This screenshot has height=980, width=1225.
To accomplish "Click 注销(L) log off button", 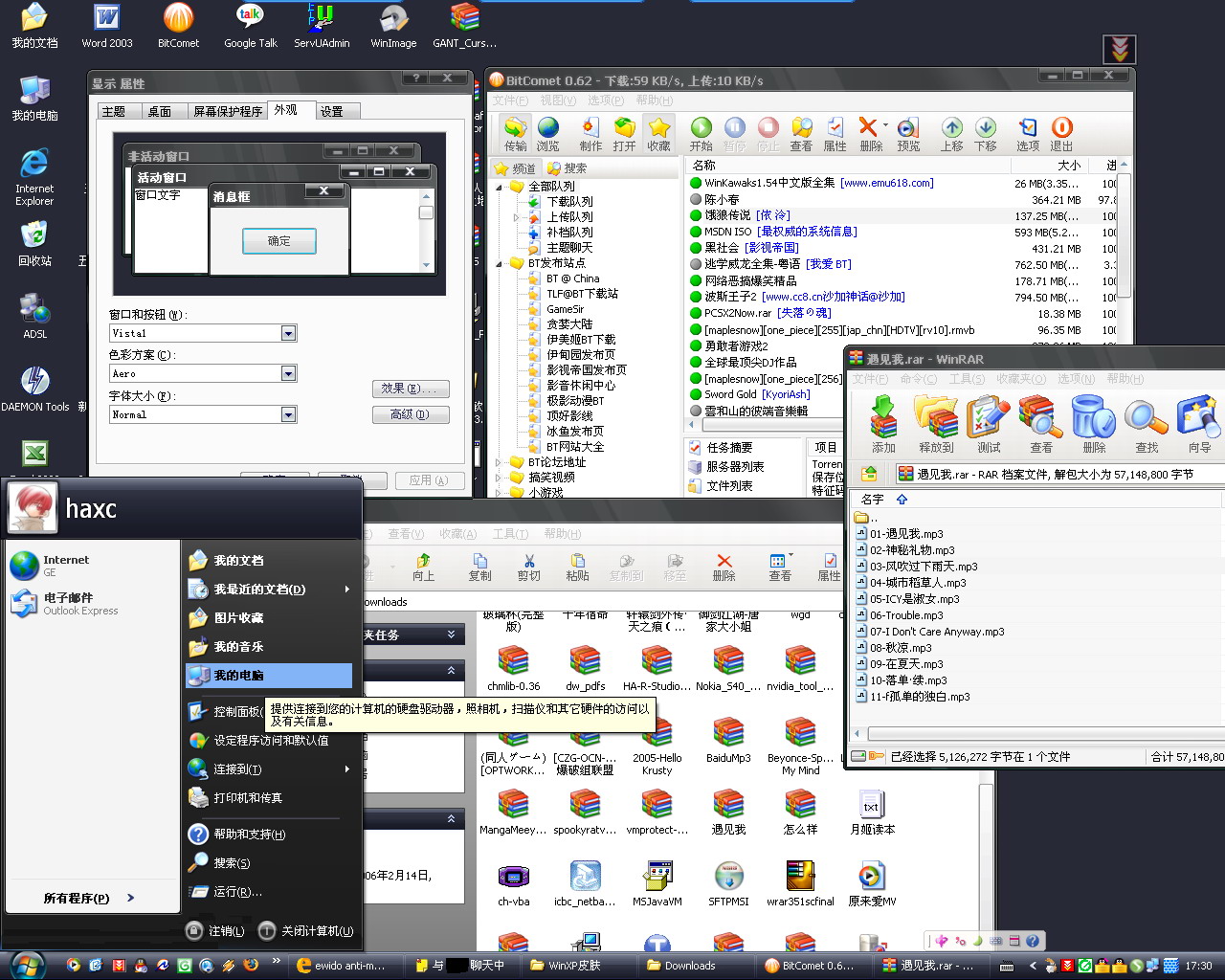I will [215, 930].
